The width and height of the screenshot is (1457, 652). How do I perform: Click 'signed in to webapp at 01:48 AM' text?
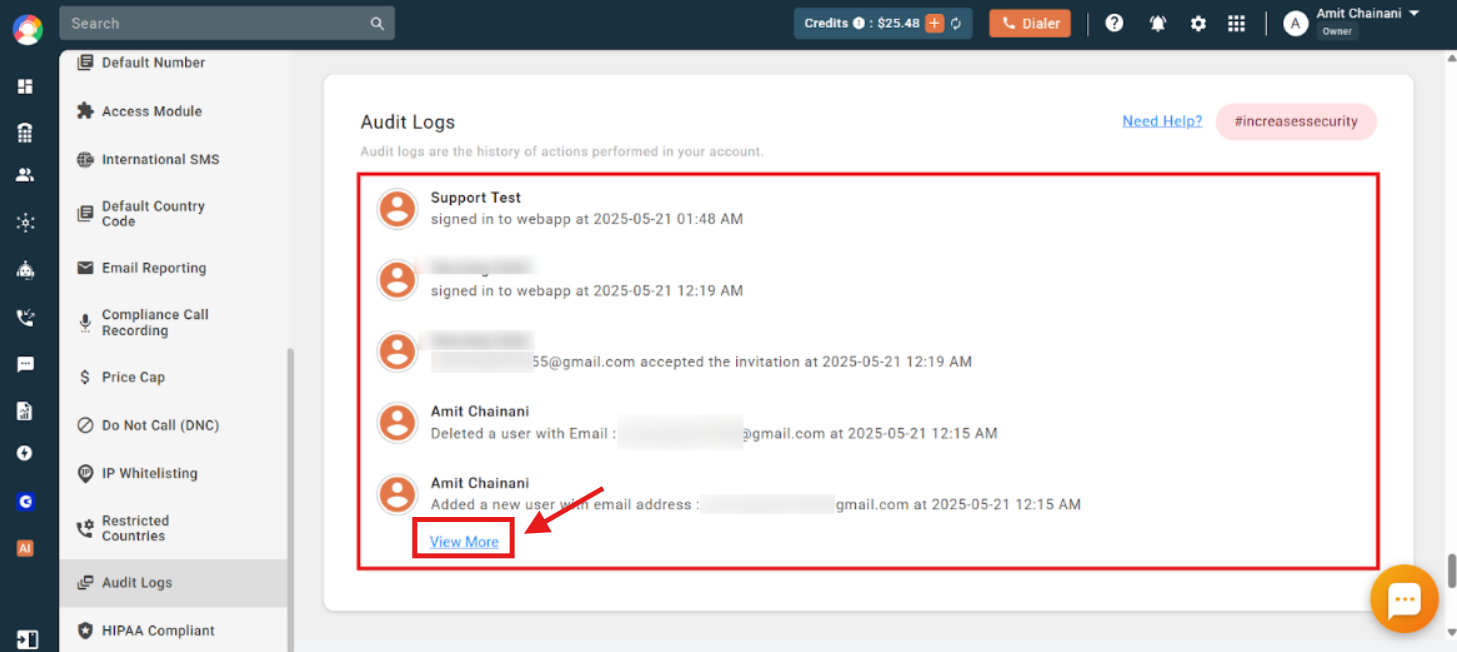[x=587, y=218]
